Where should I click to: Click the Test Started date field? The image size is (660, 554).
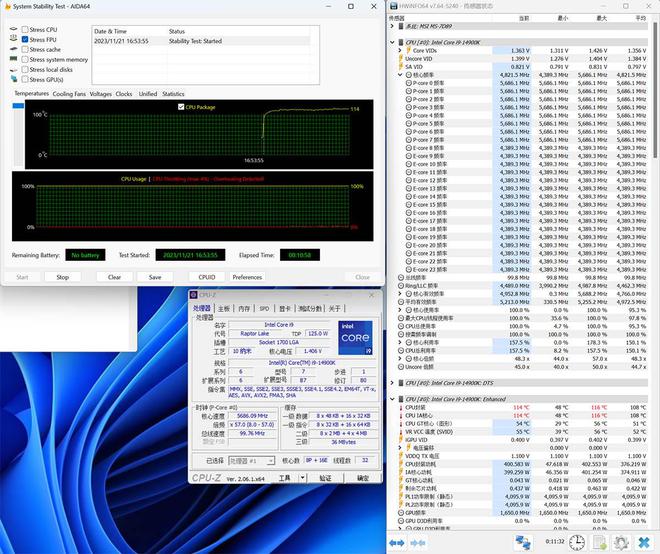pos(190,255)
